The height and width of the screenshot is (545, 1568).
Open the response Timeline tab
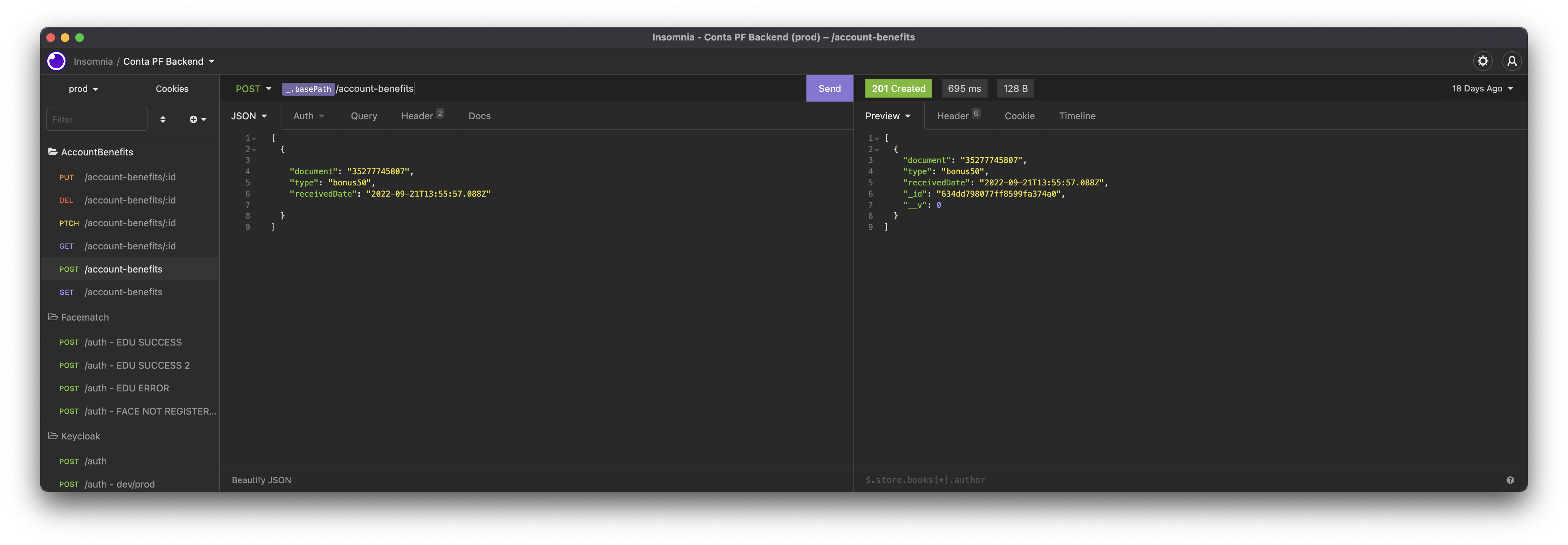(1076, 116)
